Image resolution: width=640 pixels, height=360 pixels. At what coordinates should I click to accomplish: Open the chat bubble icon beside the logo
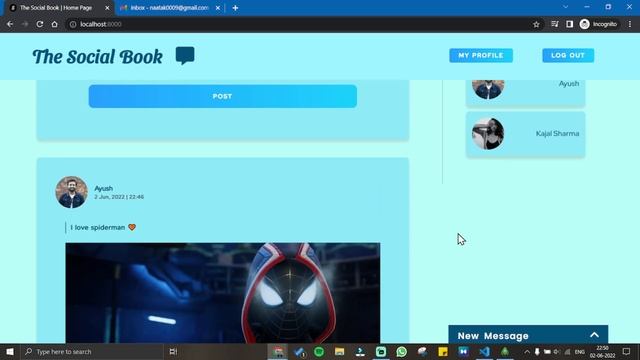click(185, 56)
